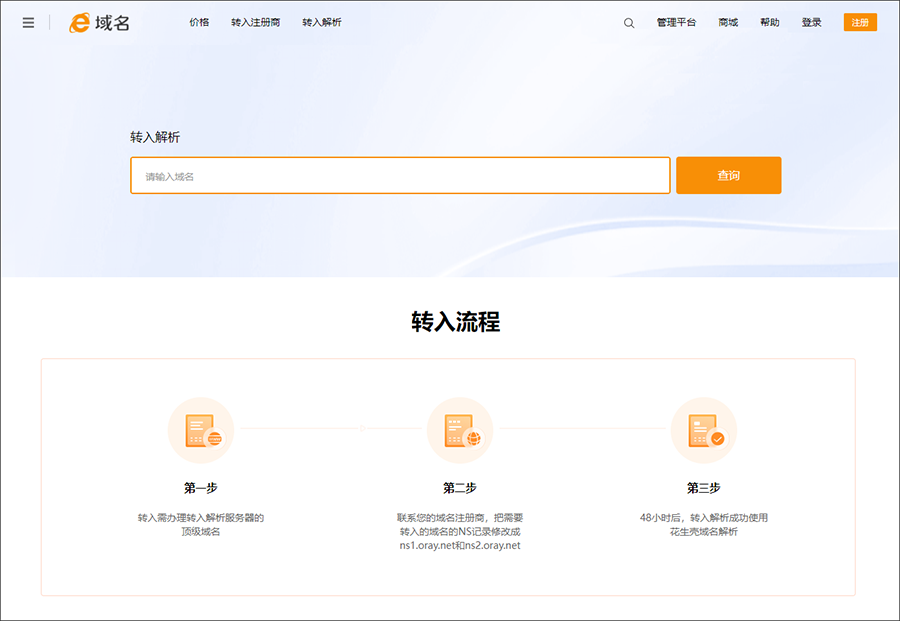Click the ns1.oray.net和ns2.oray.net text

click(460, 545)
